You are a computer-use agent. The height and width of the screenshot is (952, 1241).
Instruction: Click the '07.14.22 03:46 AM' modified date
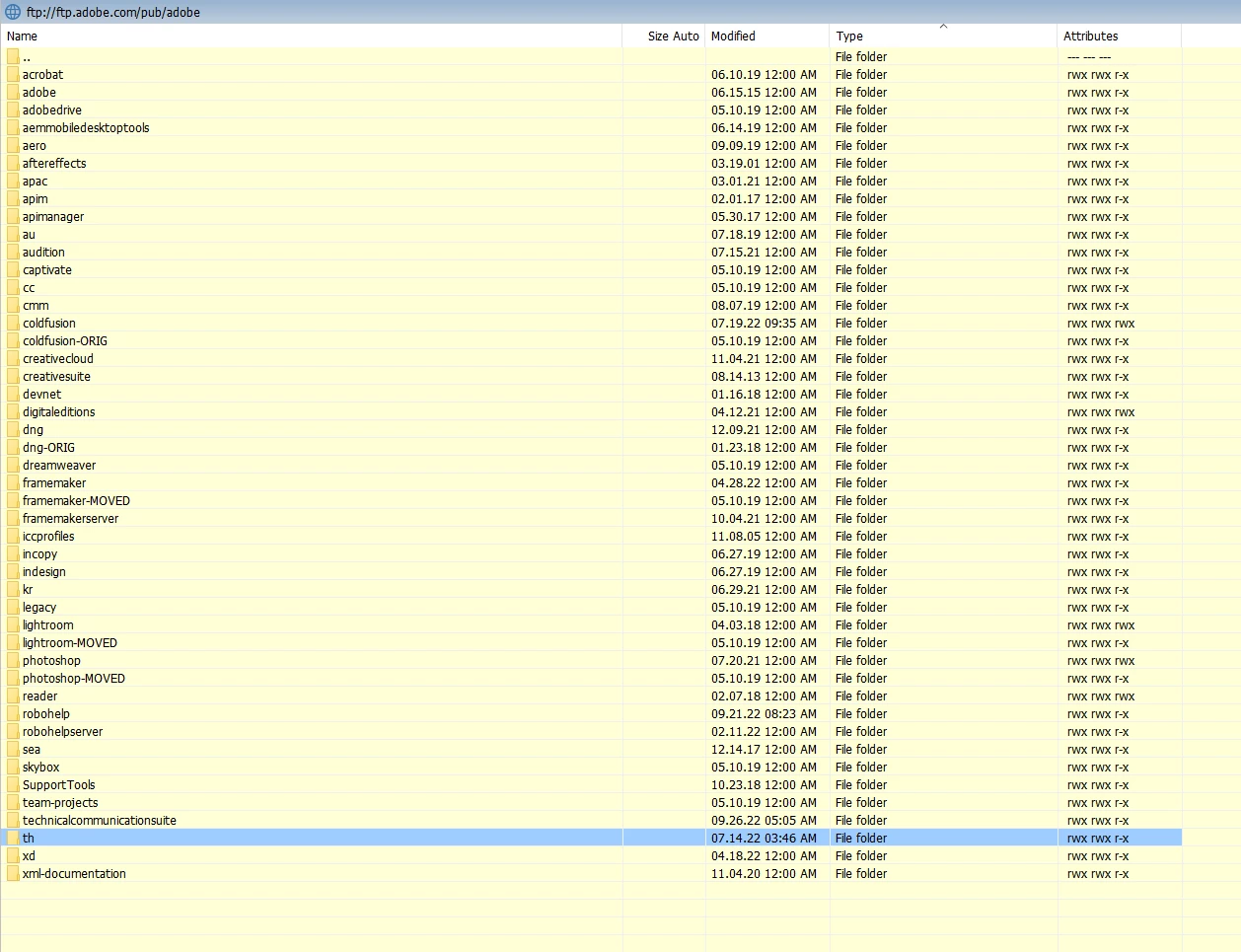tap(764, 838)
